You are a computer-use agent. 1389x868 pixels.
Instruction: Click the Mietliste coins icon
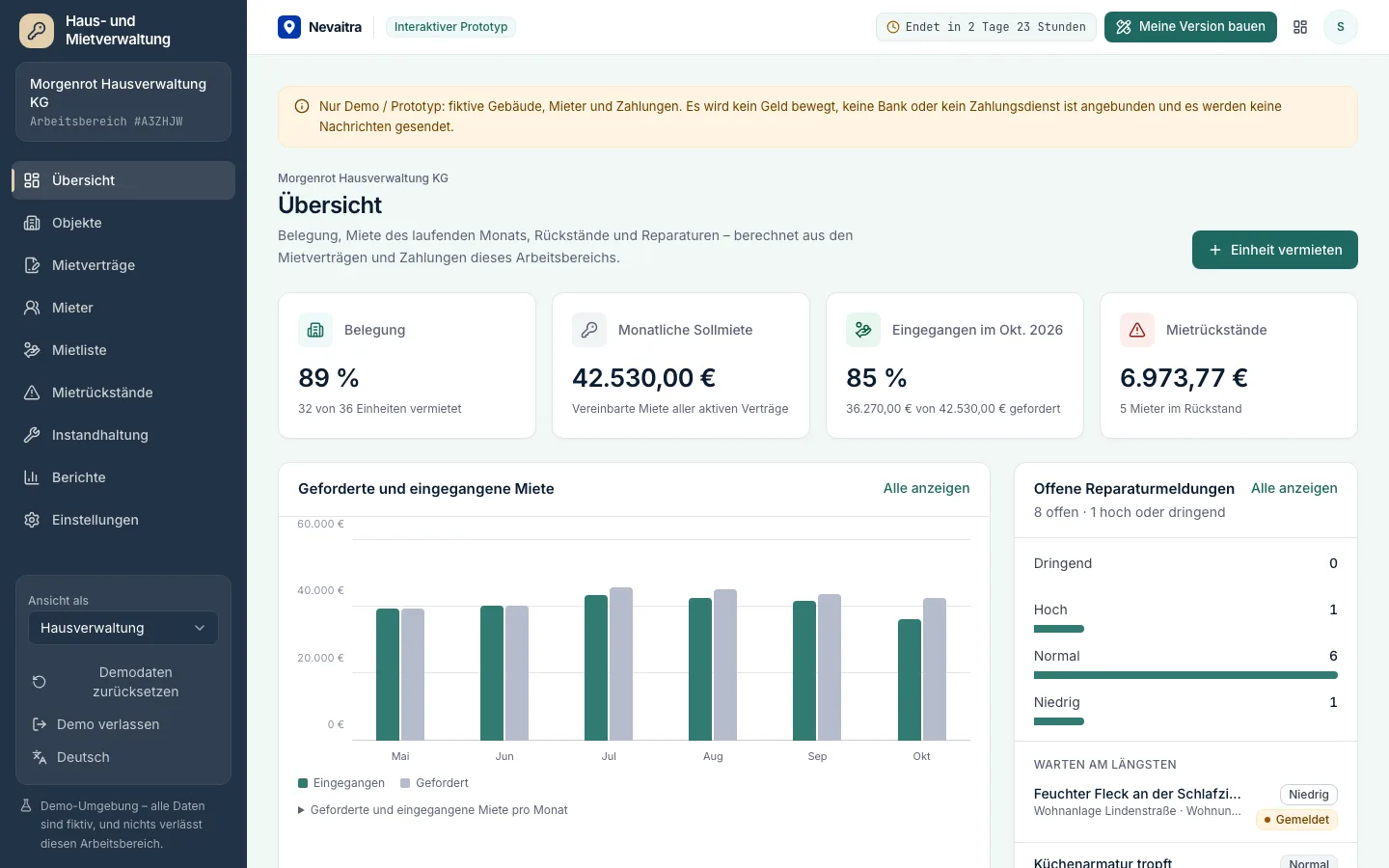pos(32,350)
